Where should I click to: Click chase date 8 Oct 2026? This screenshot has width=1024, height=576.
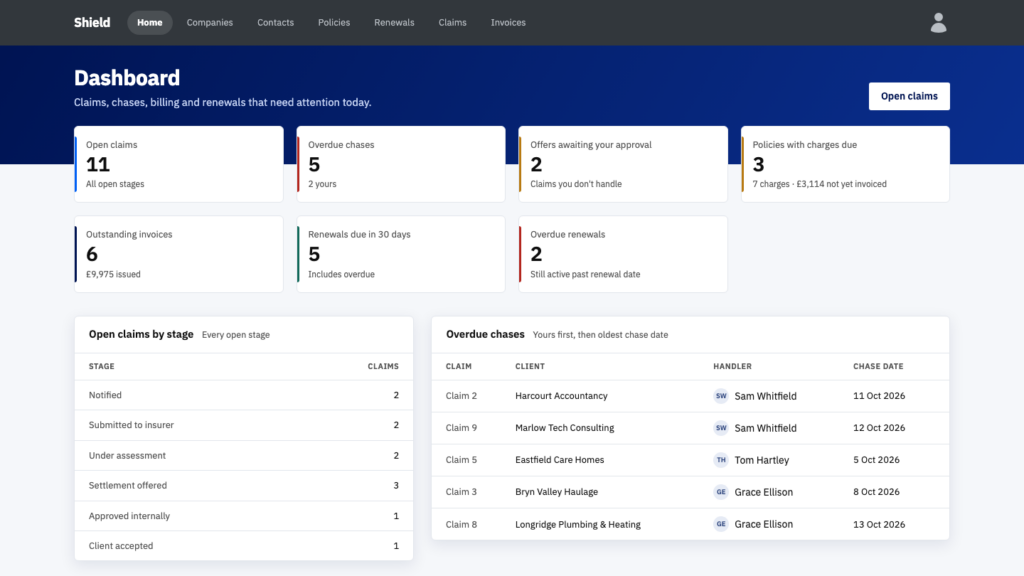[876, 492]
